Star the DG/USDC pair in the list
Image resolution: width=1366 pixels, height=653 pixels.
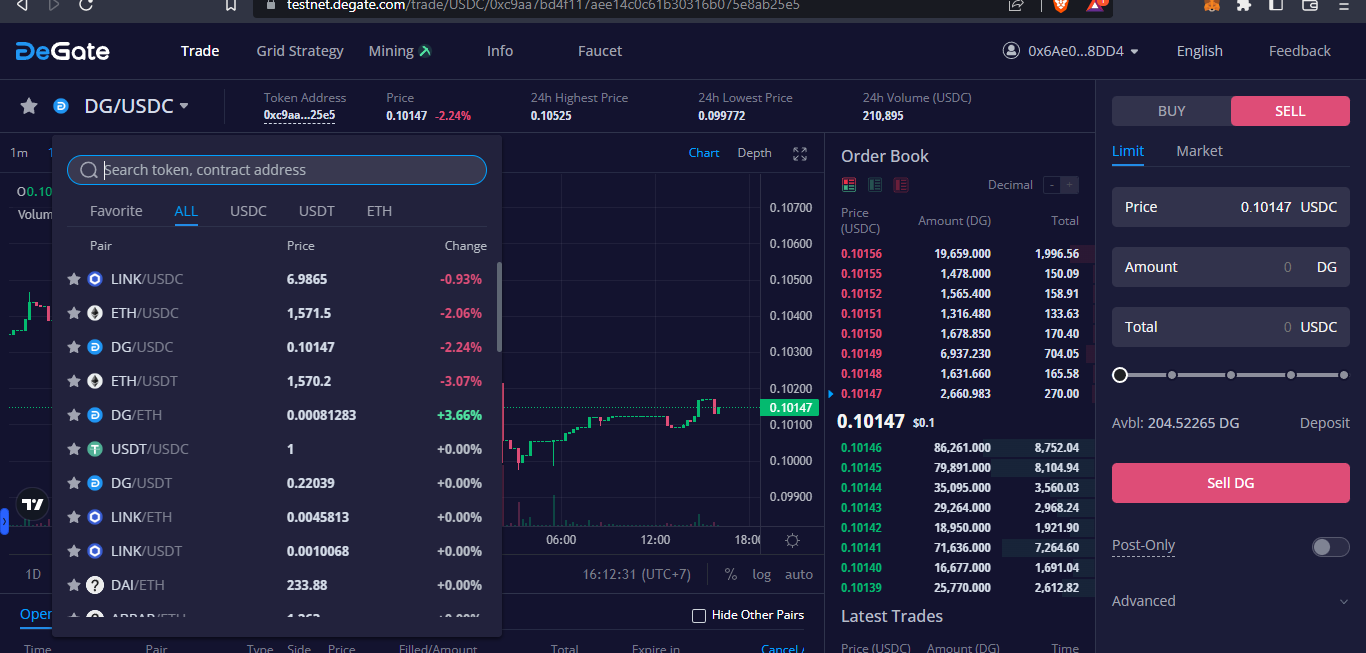(x=74, y=347)
